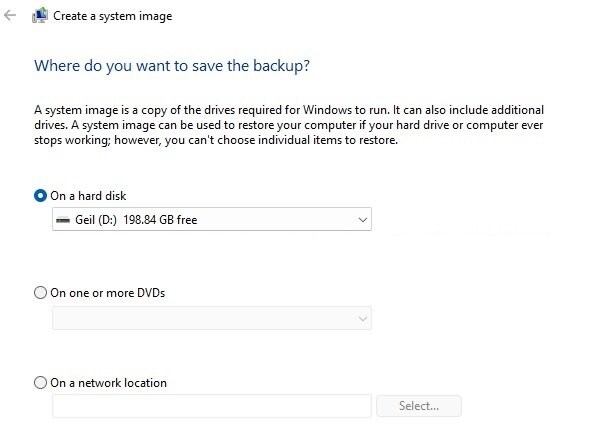Choose the DVDs radio button
This screenshot has height=424, width=614.
[40, 293]
